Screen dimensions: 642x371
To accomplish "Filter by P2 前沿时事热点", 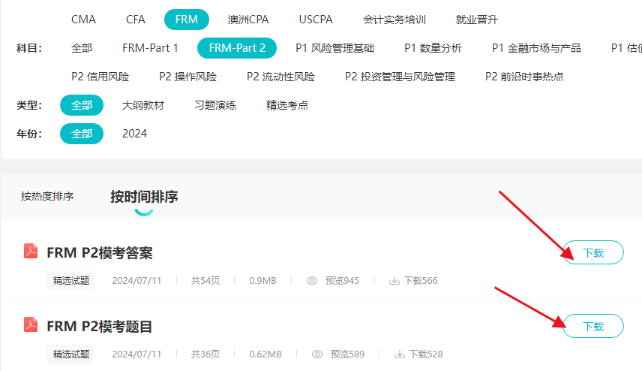I will click(524, 77).
